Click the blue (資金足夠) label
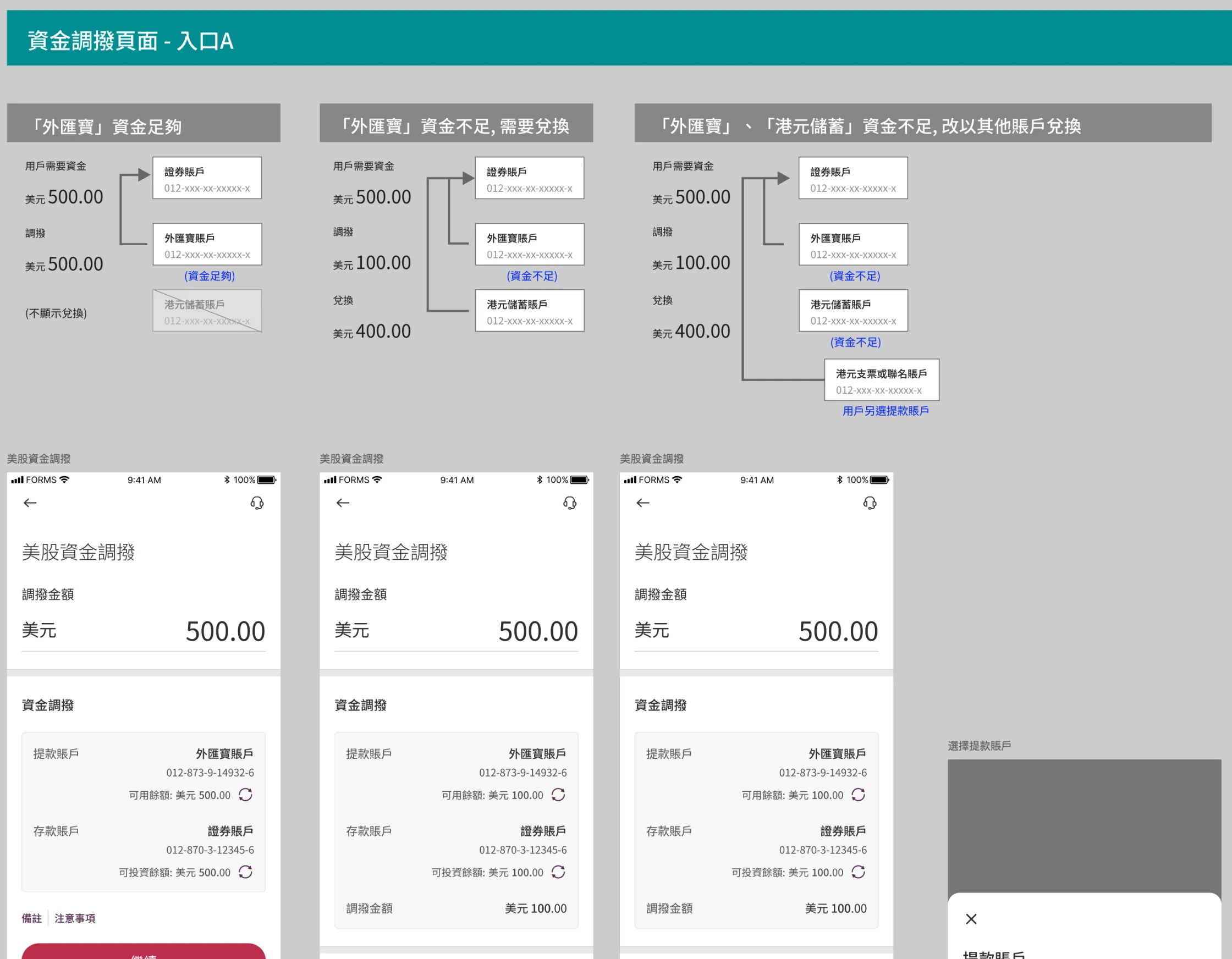1232x959 pixels. pyautogui.click(x=210, y=276)
